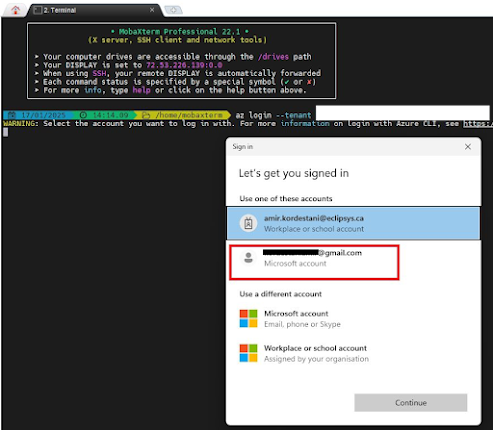Click the Continue button
Screen dimensions: 493x430
coord(411,403)
